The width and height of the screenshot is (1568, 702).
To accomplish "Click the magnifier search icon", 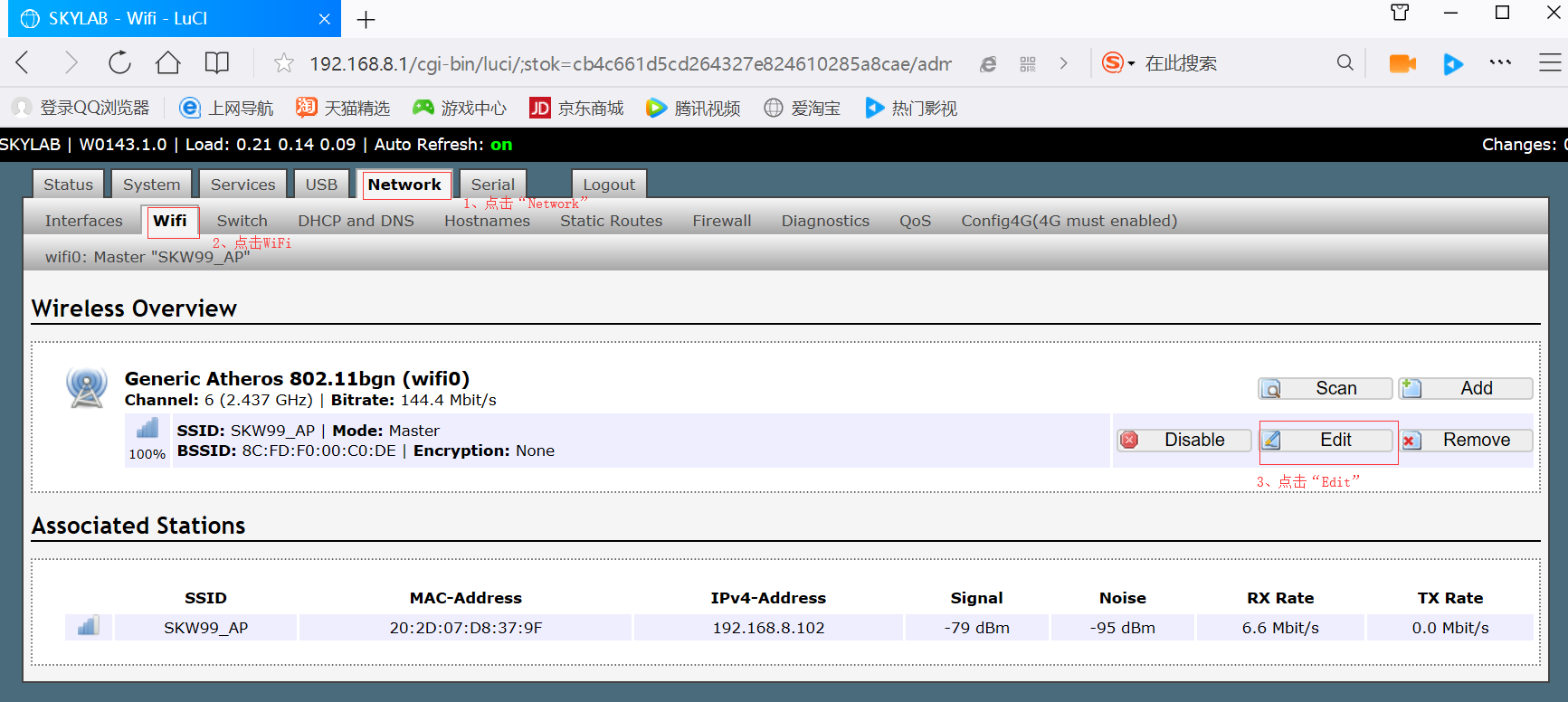I will 1345,62.
